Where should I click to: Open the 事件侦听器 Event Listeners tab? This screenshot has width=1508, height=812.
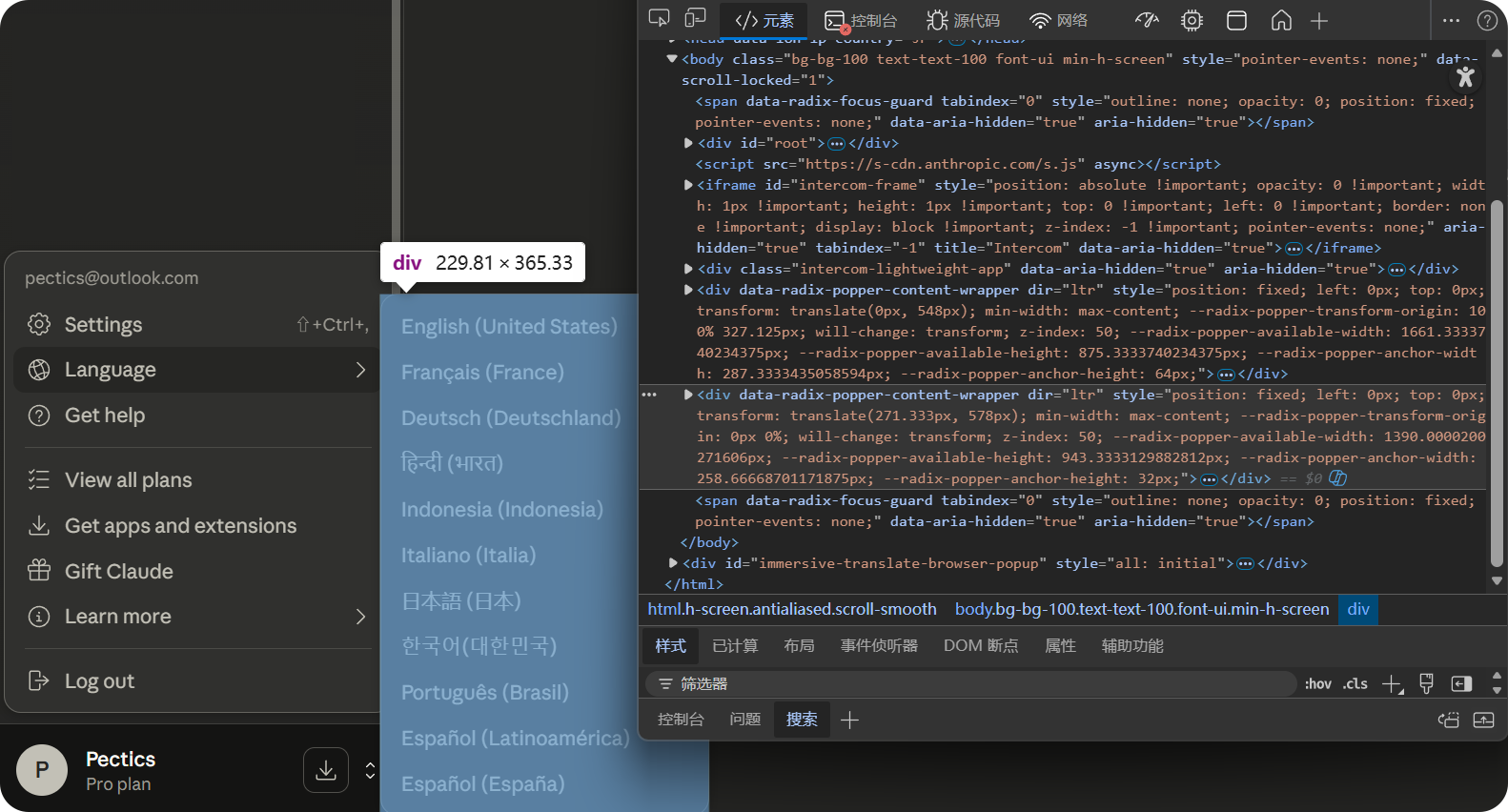pos(879,646)
